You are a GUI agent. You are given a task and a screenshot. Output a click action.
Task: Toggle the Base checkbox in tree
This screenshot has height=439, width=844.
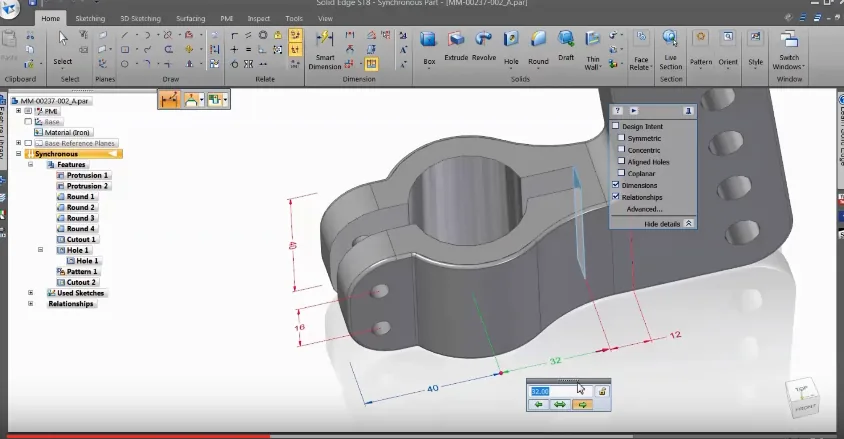(28, 122)
